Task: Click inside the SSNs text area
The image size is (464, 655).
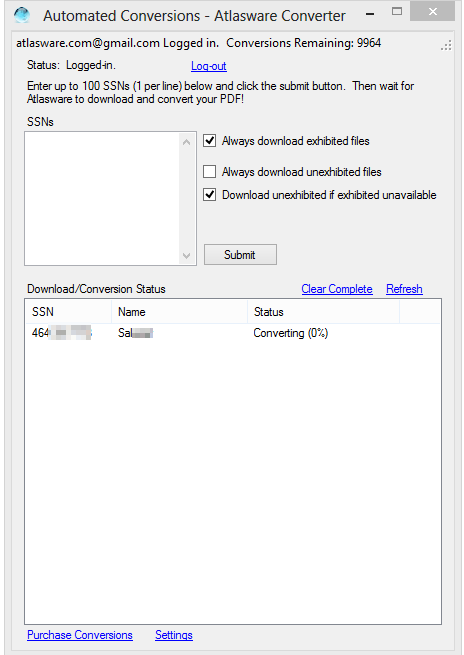Action: point(102,198)
